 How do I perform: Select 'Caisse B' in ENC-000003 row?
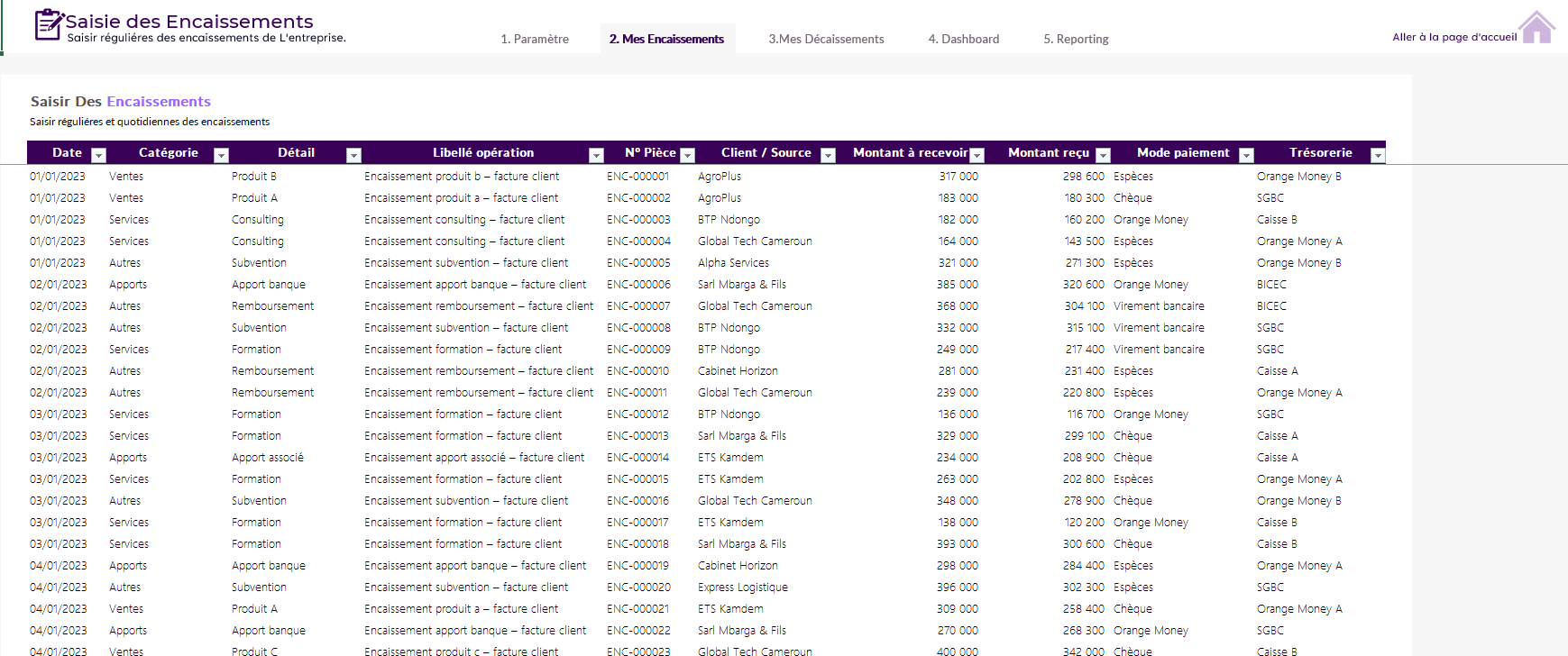1277,220
